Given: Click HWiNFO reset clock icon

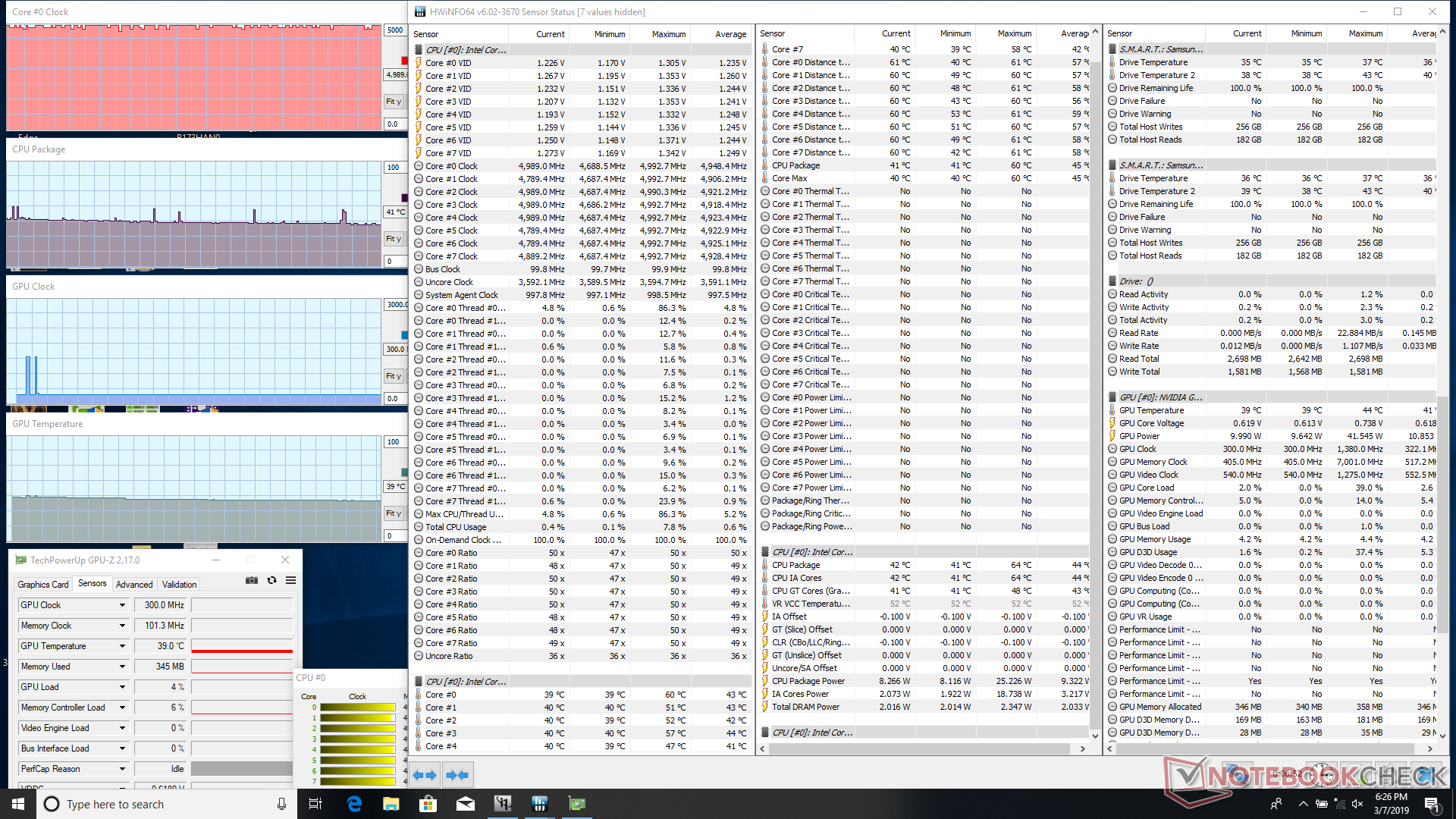Looking at the screenshot, I should click(x=1322, y=774).
